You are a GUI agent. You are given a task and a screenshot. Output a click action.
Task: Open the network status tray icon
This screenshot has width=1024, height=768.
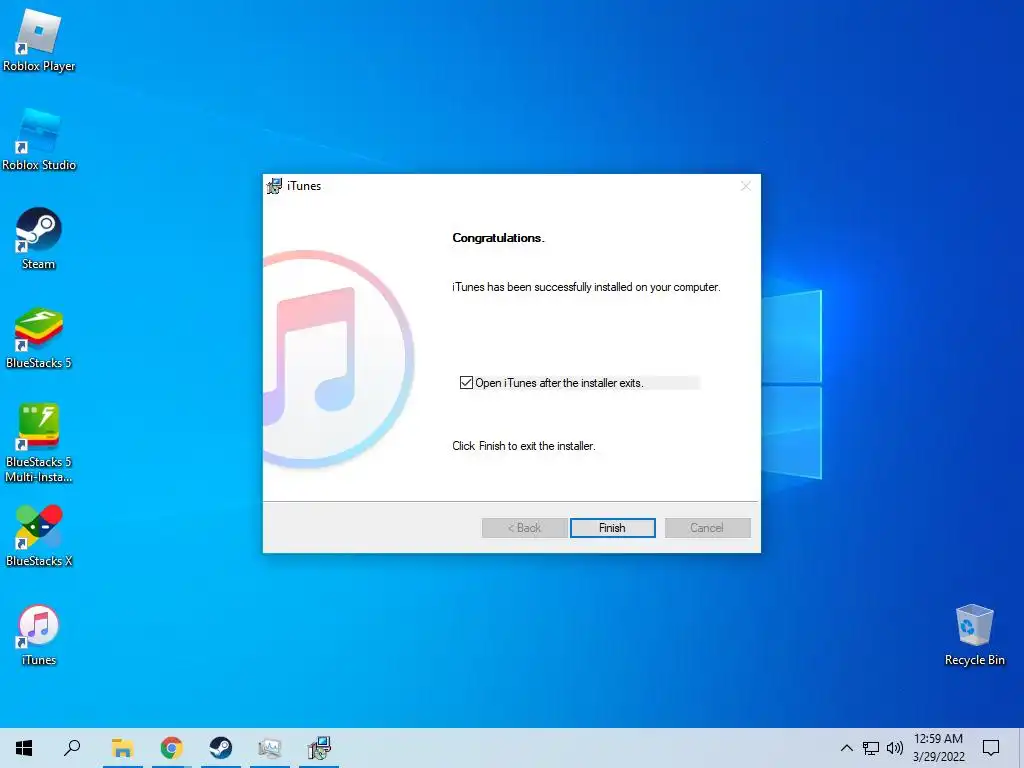coord(871,748)
